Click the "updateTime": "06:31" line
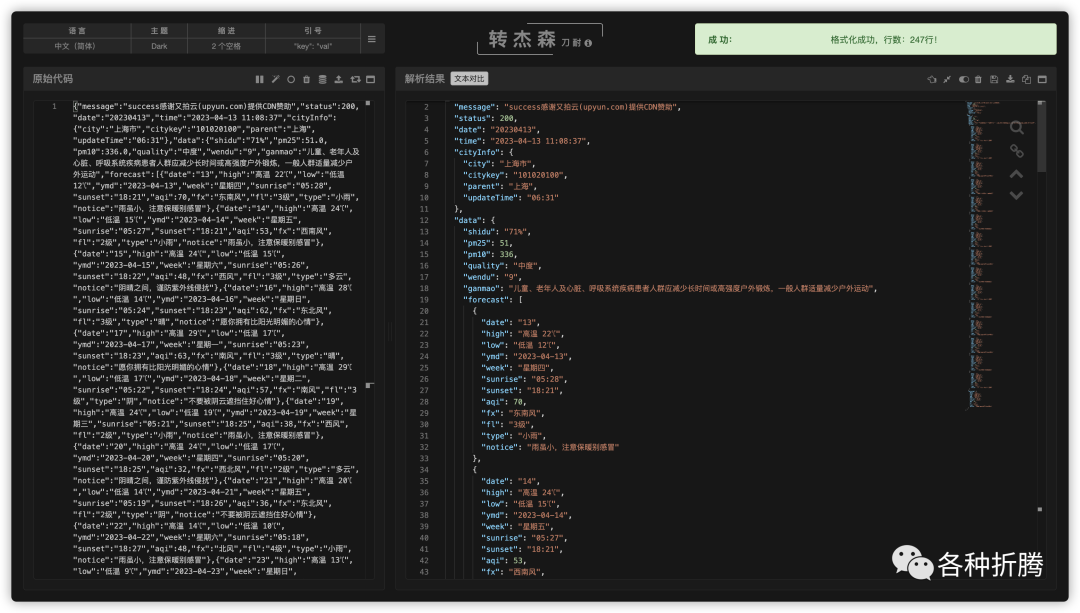Image resolution: width=1080 pixels, height=613 pixels. point(510,198)
